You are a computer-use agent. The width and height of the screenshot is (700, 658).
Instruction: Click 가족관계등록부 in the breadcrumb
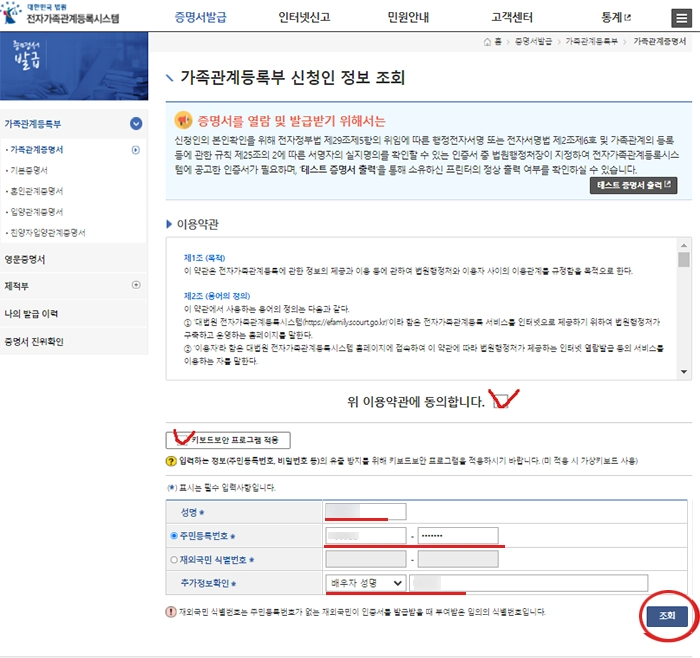(x=592, y=42)
